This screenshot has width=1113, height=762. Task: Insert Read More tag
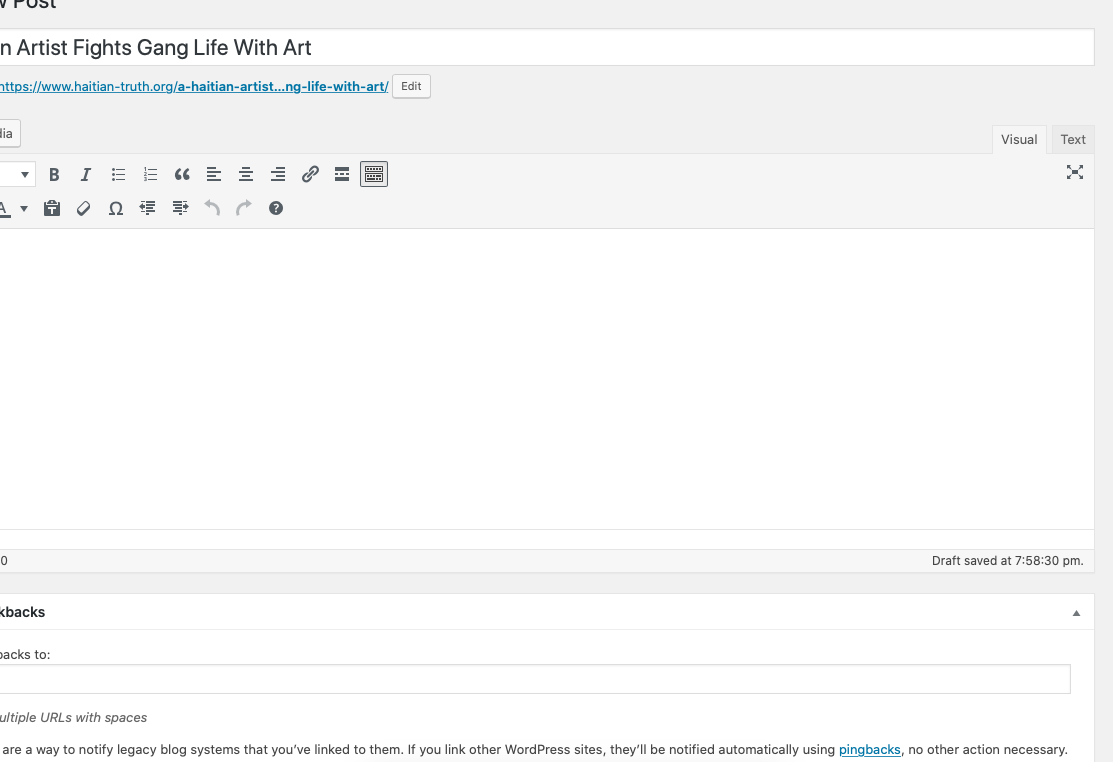[x=342, y=175]
